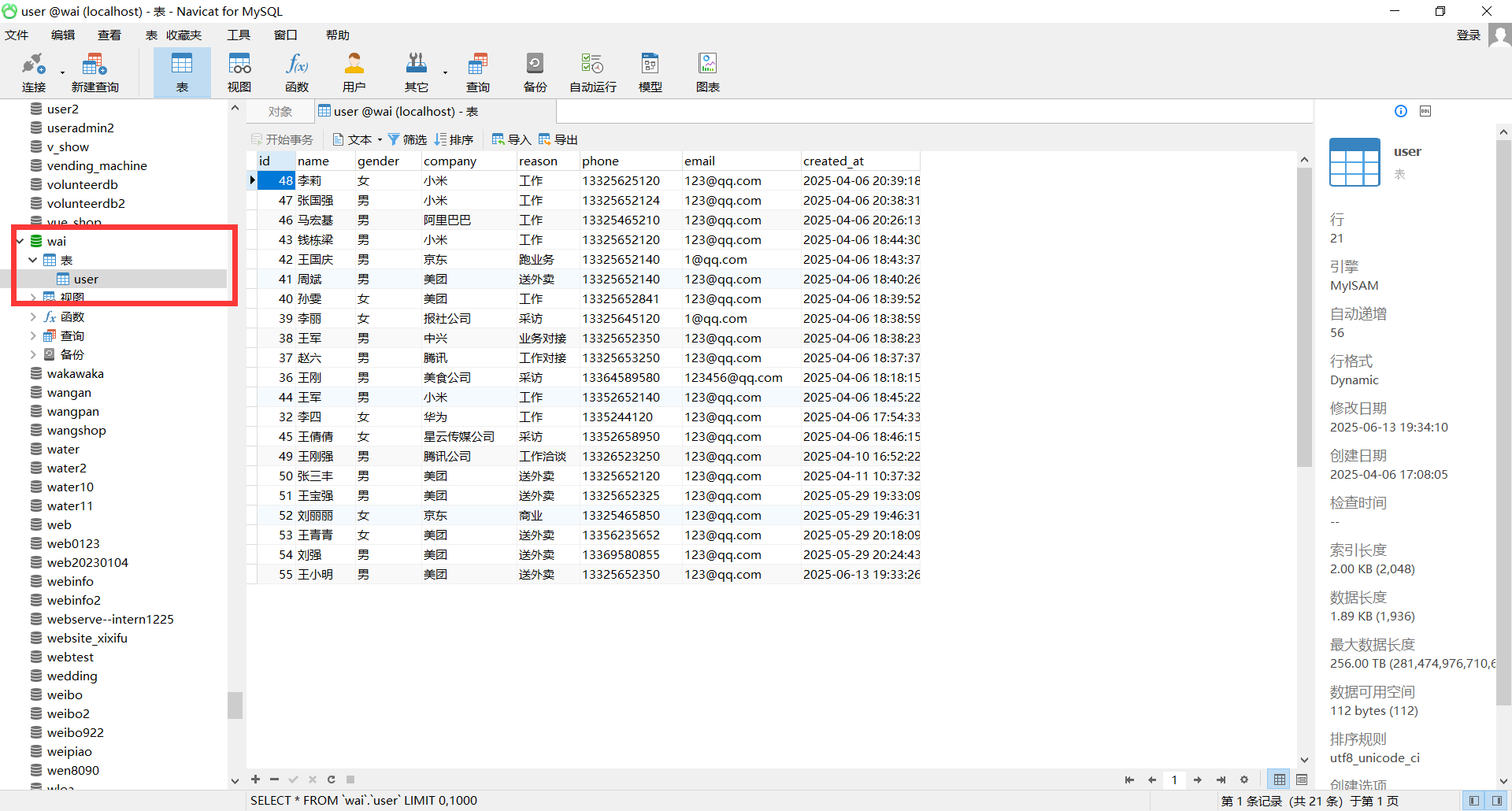Select the vending_machine database
The height and width of the screenshot is (811, 1512).
pyautogui.click(x=96, y=165)
